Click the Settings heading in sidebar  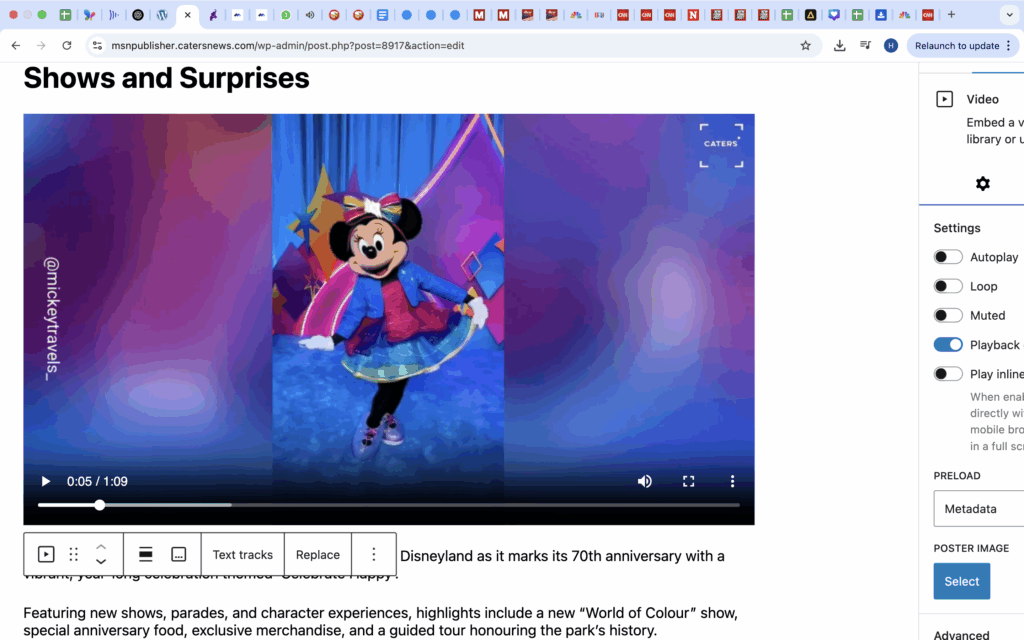coord(957,228)
